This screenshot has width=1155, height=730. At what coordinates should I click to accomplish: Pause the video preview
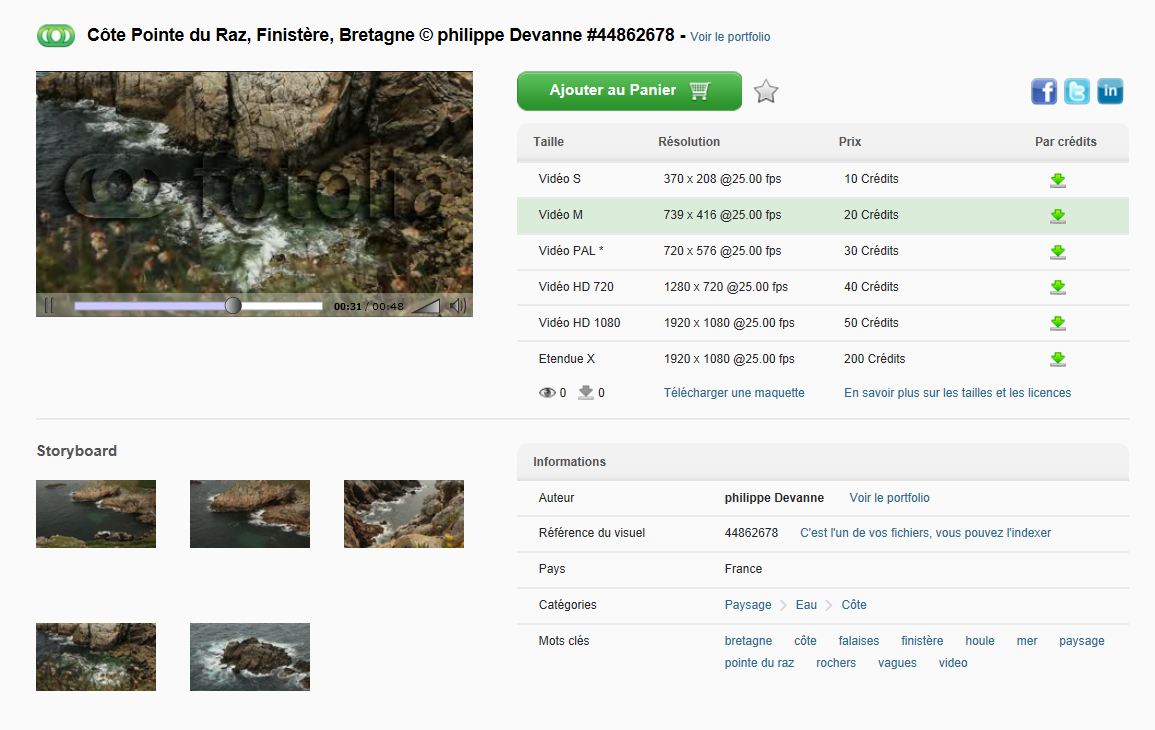[49, 306]
